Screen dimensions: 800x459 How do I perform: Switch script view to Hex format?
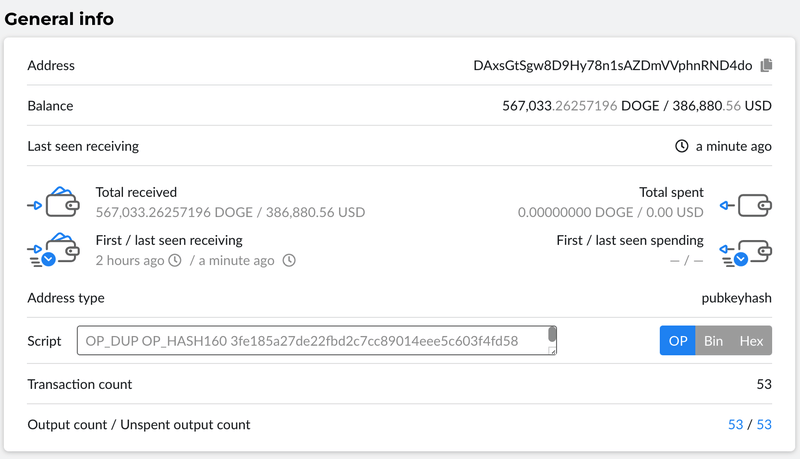coord(751,341)
